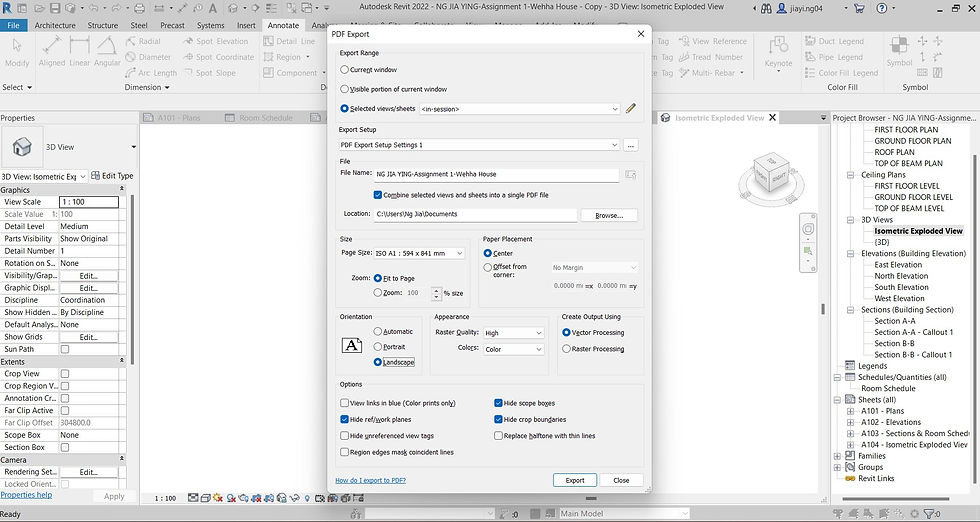This screenshot has height=522, width=980.
Task: Open the Raster Quality dropdown
Action: tap(513, 333)
